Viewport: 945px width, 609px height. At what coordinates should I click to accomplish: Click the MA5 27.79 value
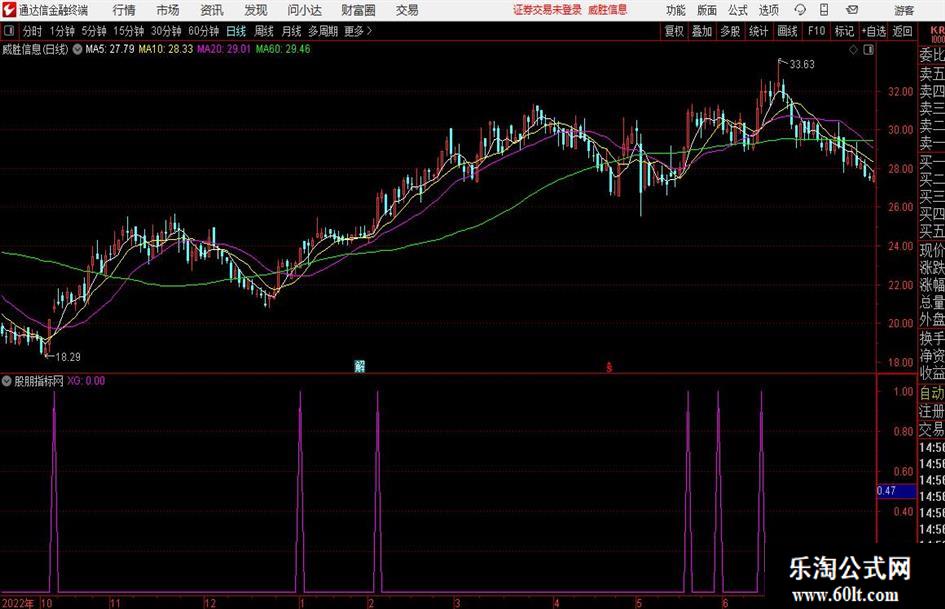[x=110, y=49]
